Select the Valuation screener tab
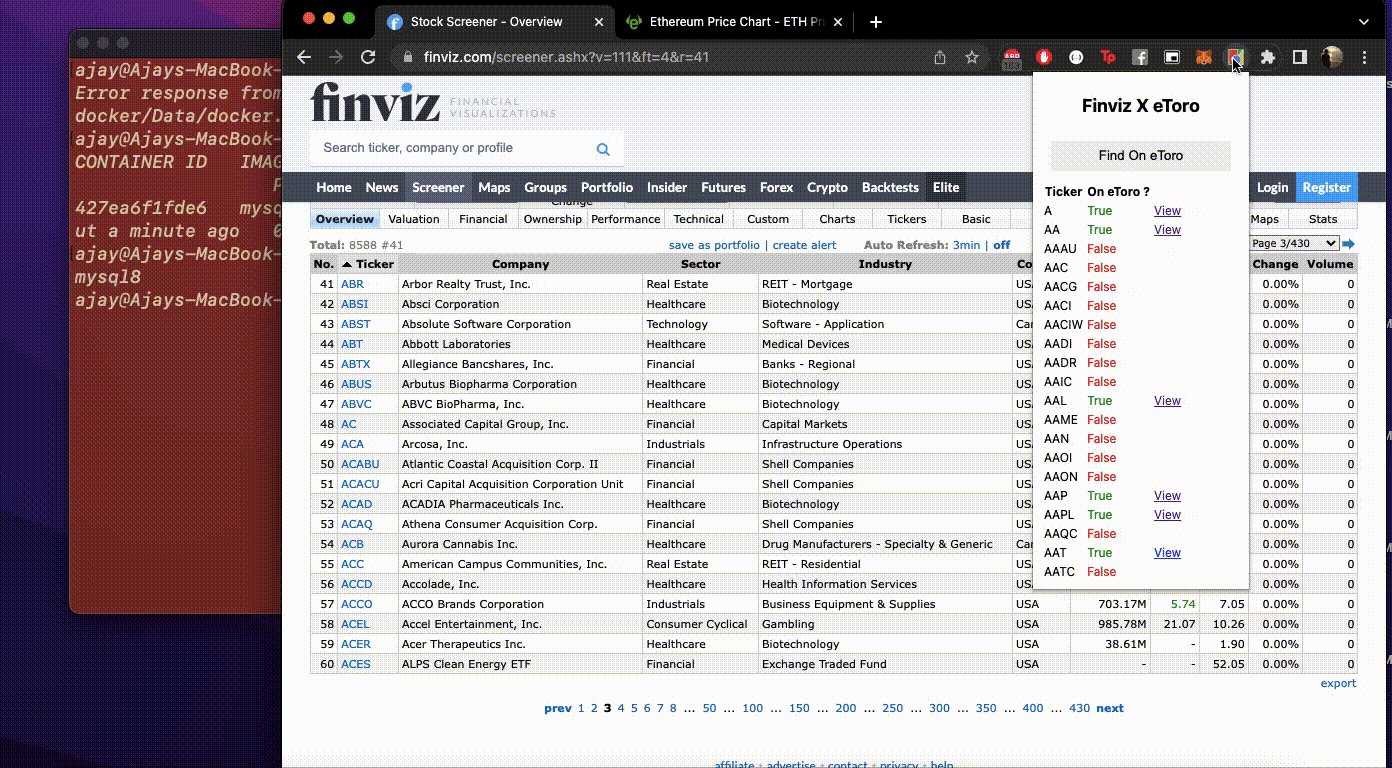The width and height of the screenshot is (1392, 768). click(414, 219)
